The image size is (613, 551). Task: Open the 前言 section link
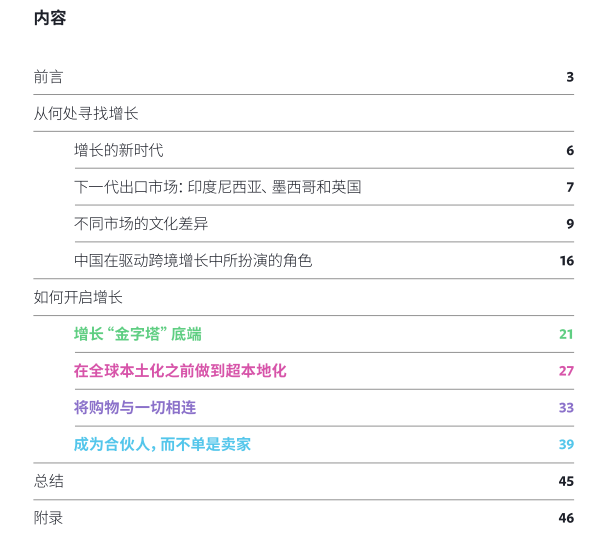click(48, 77)
